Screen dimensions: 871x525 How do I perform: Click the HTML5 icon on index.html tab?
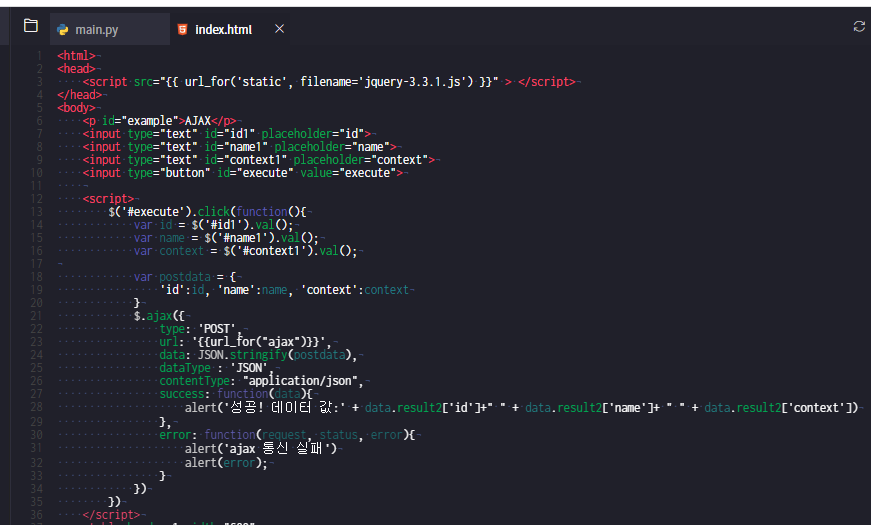tap(182, 29)
